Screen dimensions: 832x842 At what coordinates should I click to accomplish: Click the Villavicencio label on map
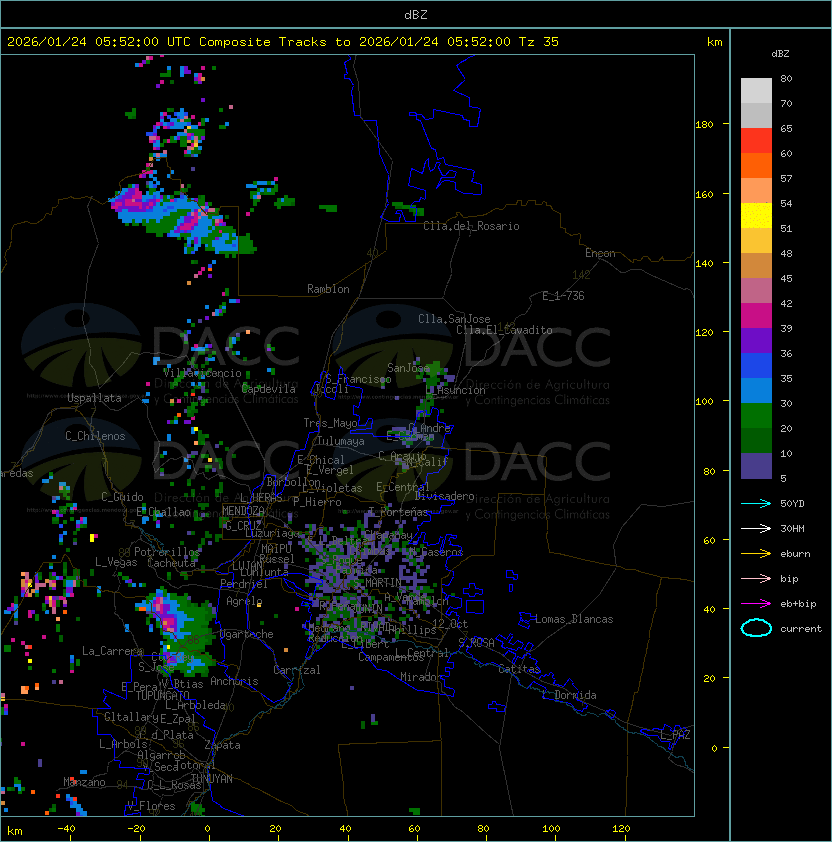coord(202,373)
